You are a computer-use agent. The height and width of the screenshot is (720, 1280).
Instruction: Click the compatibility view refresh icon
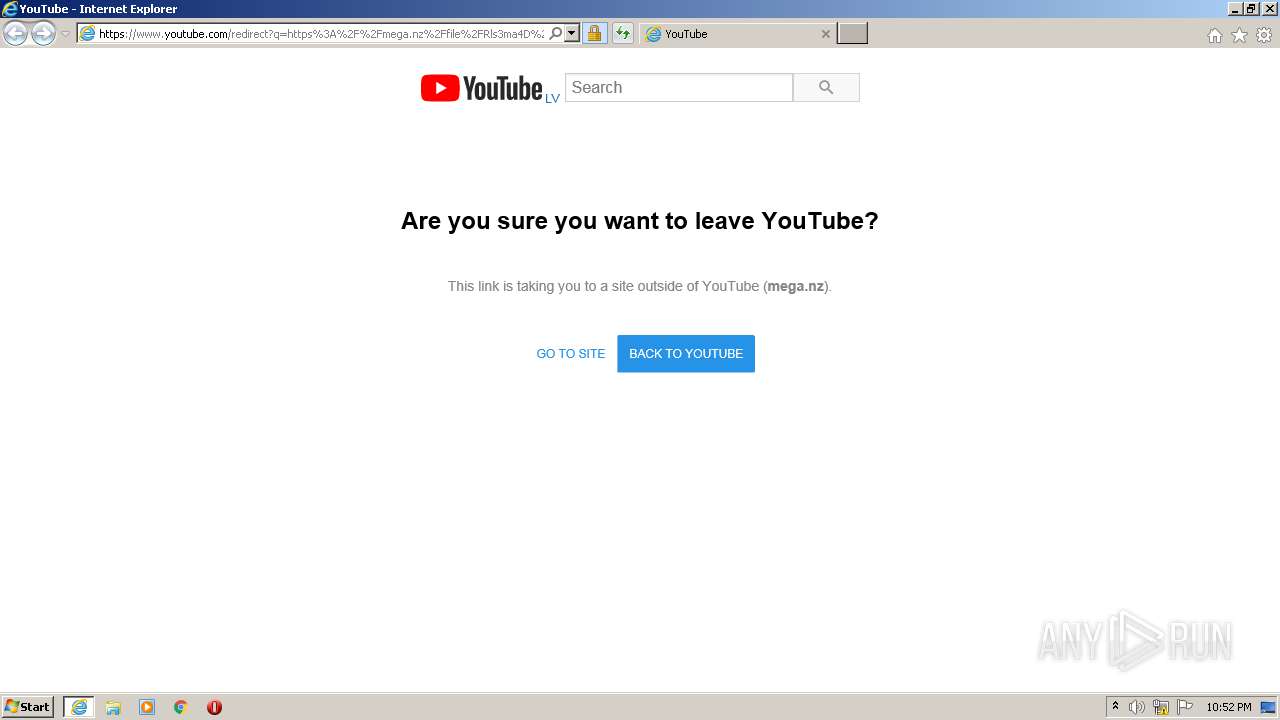[623, 34]
